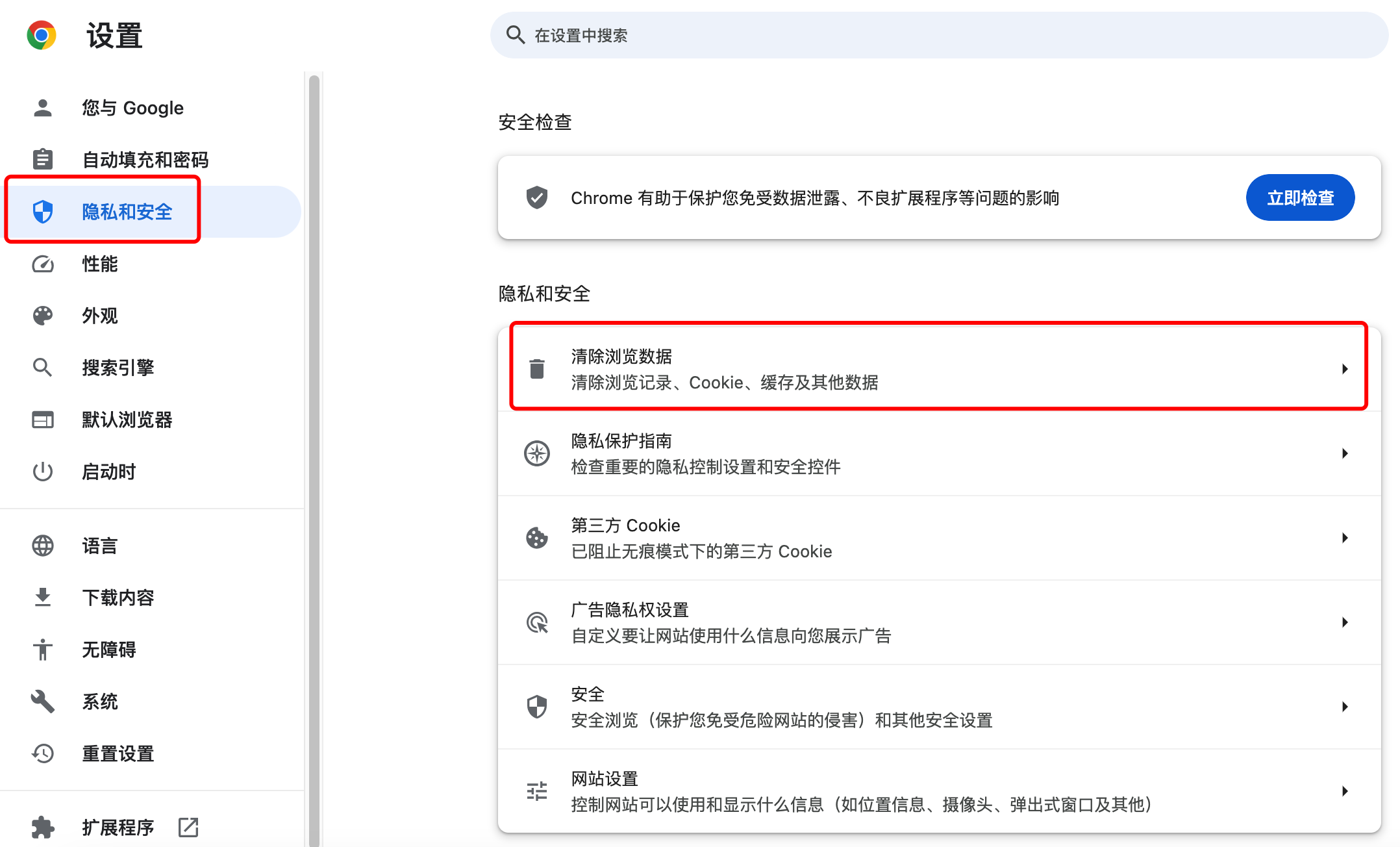Click the cookie icon for 第三方 Cookie
This screenshot has height=847, width=1400.
[537, 538]
